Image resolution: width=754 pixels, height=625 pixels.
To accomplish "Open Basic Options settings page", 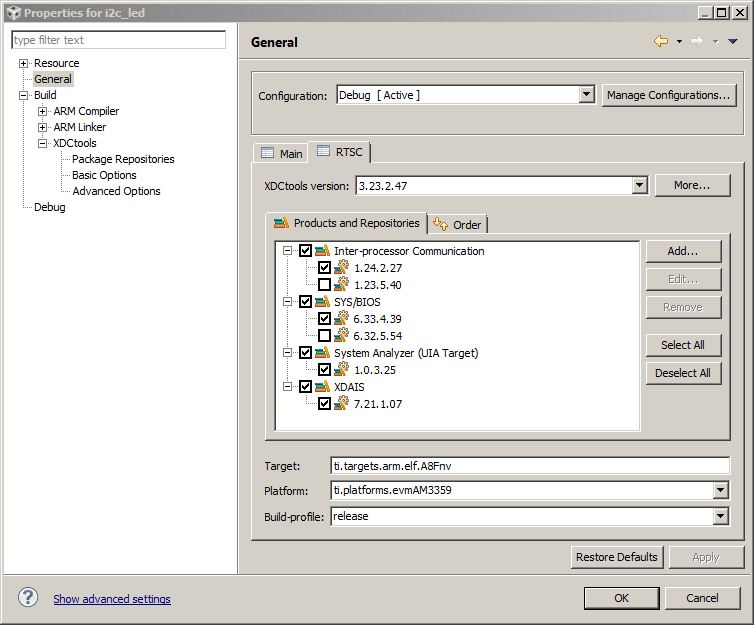I will pyautogui.click(x=104, y=175).
